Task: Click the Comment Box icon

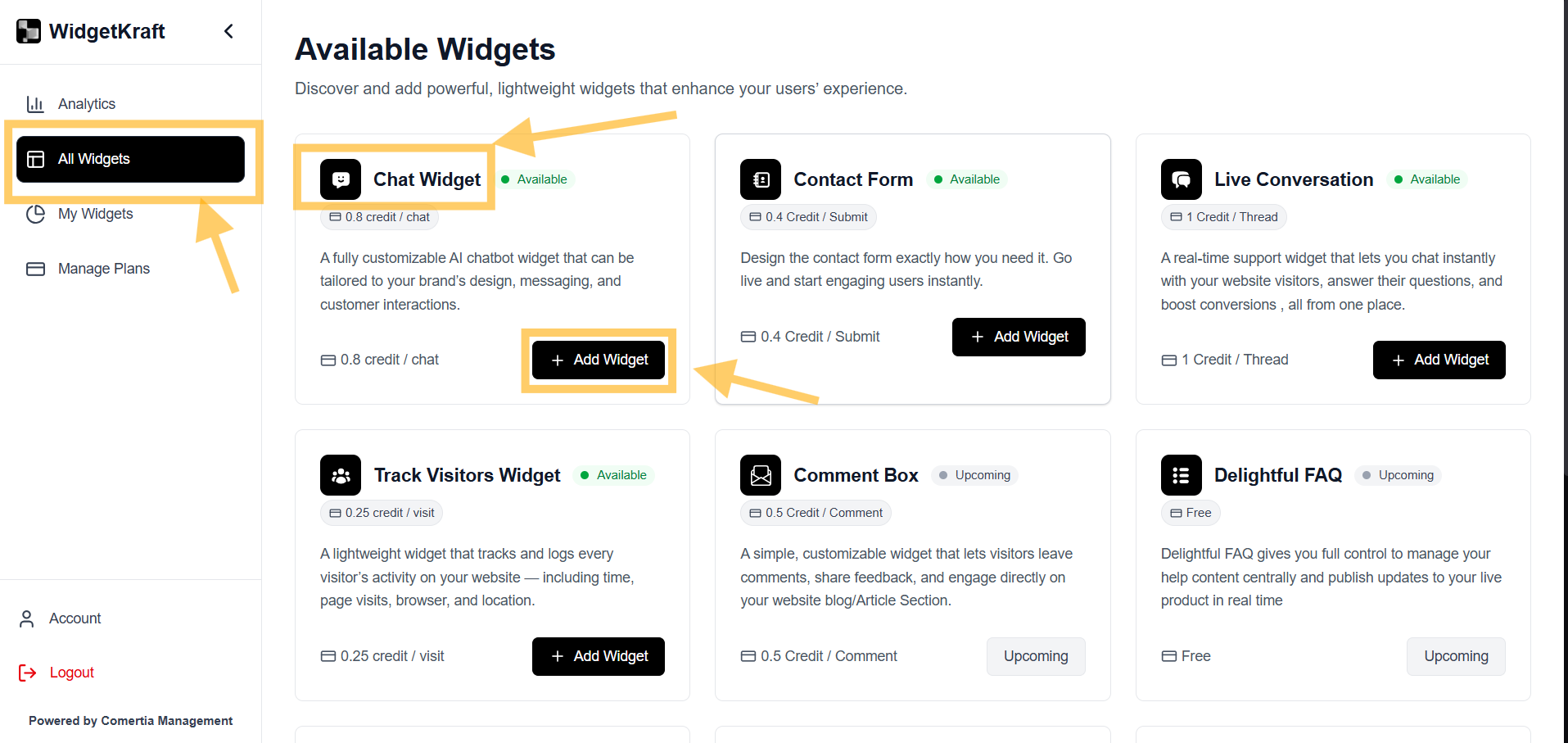Action: click(760, 475)
